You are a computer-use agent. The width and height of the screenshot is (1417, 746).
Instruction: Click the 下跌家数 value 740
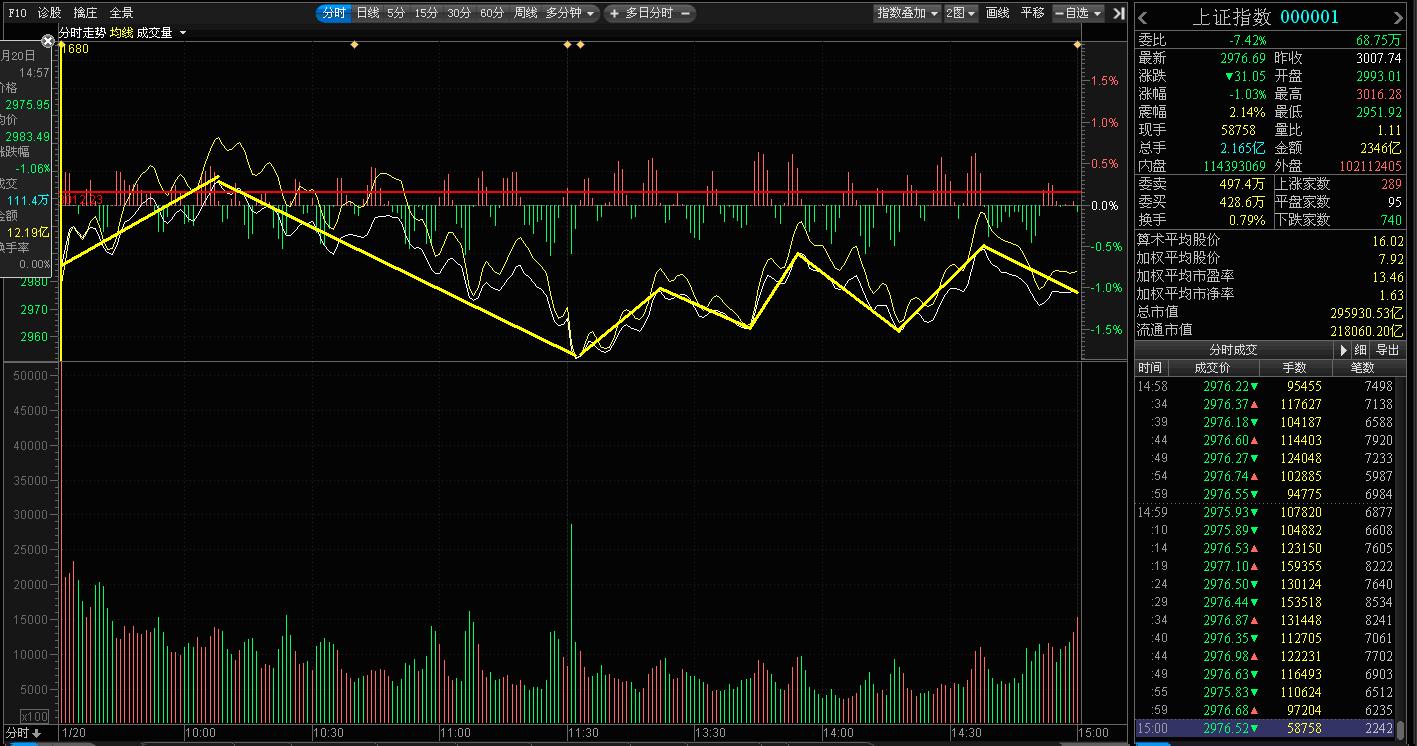click(1392, 220)
